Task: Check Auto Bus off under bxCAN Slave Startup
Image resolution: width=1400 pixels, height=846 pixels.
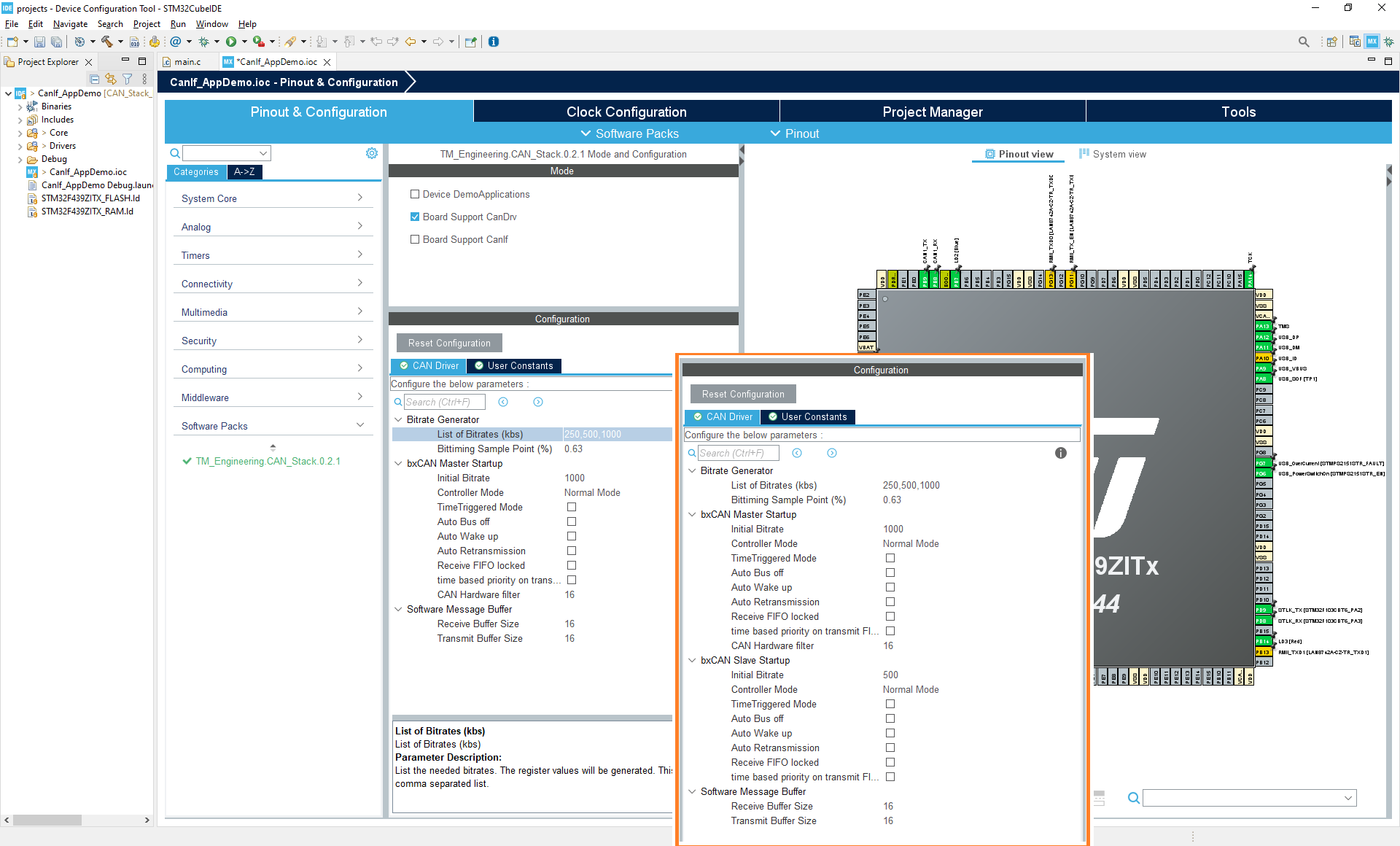Action: pyautogui.click(x=890, y=718)
